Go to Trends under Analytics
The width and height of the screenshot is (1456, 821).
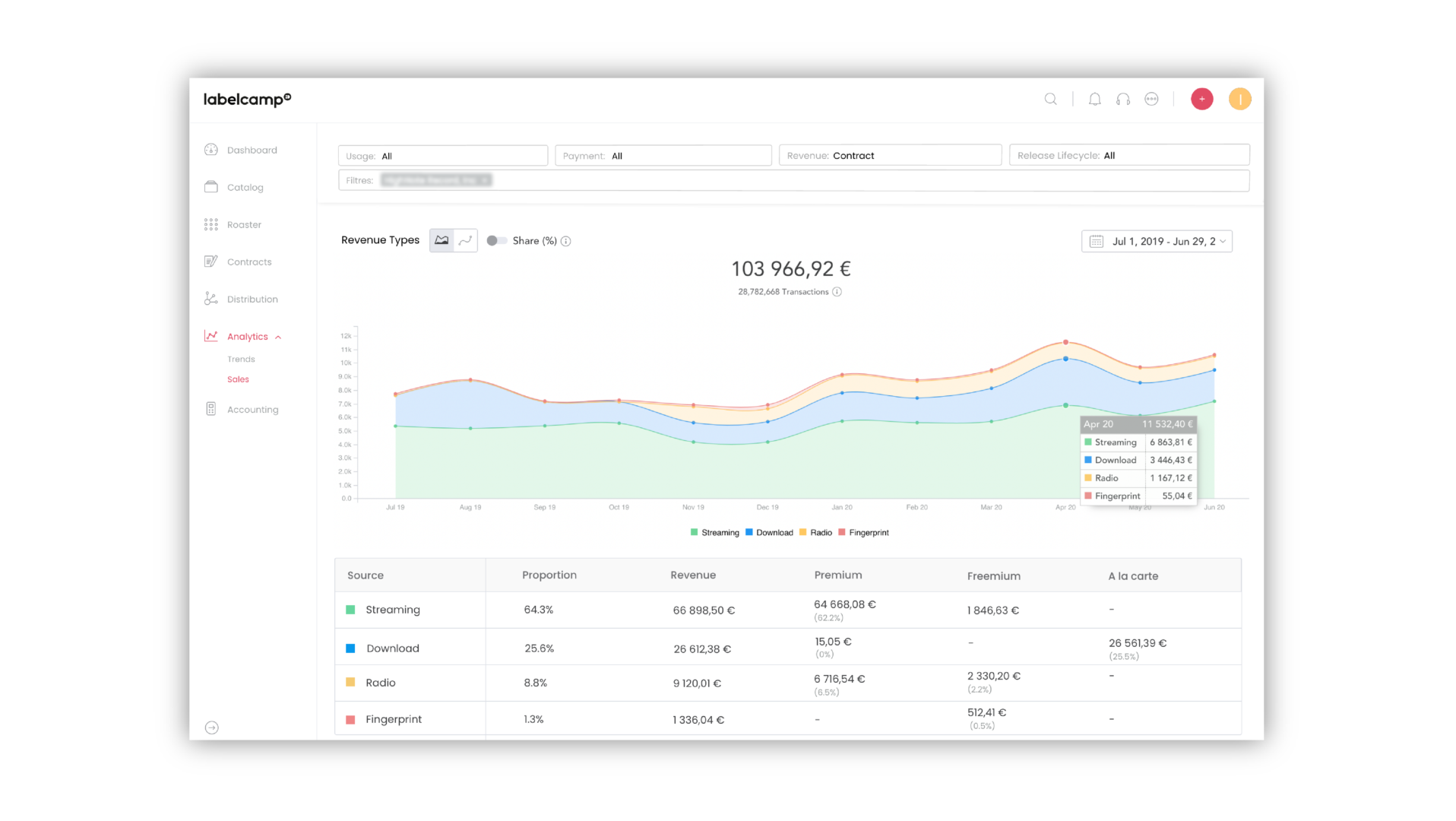[241, 359]
